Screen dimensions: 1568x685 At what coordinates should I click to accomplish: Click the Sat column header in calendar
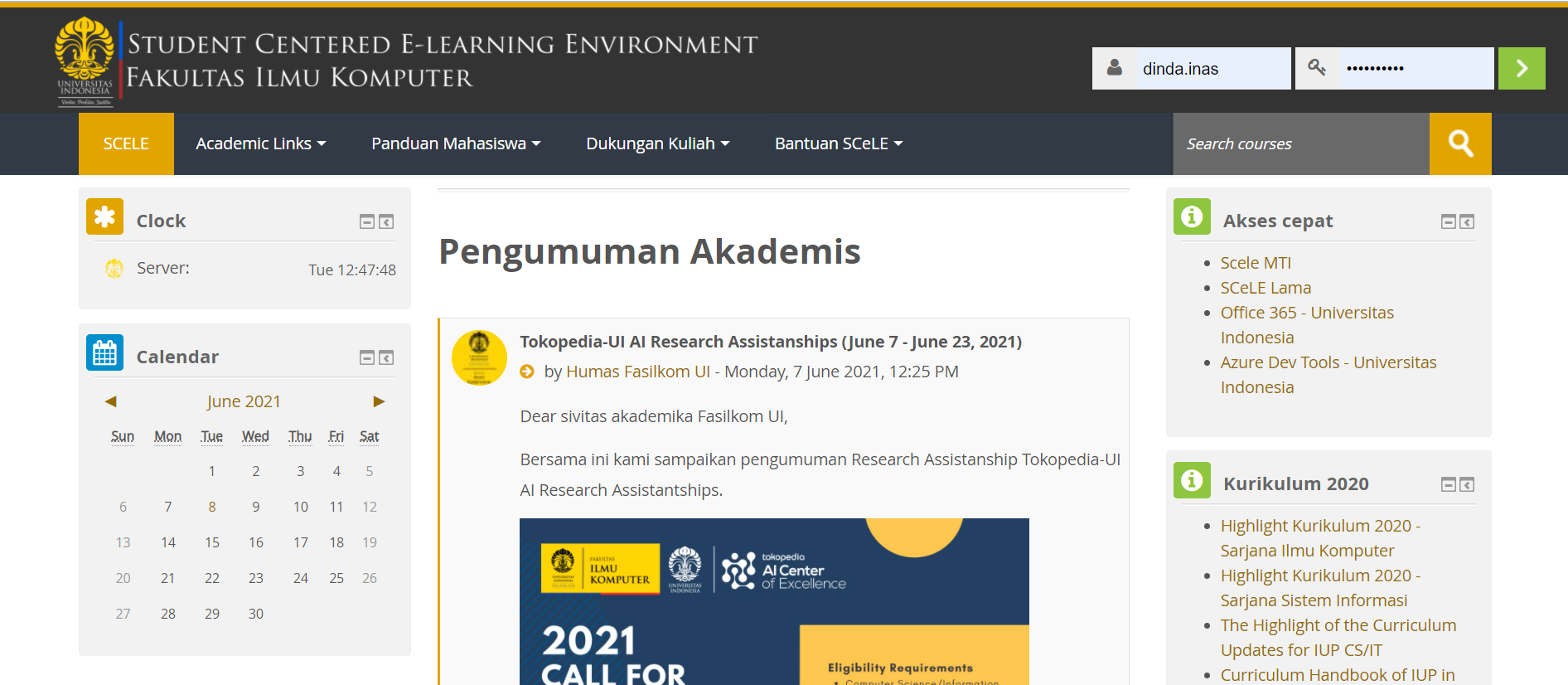[x=370, y=436]
